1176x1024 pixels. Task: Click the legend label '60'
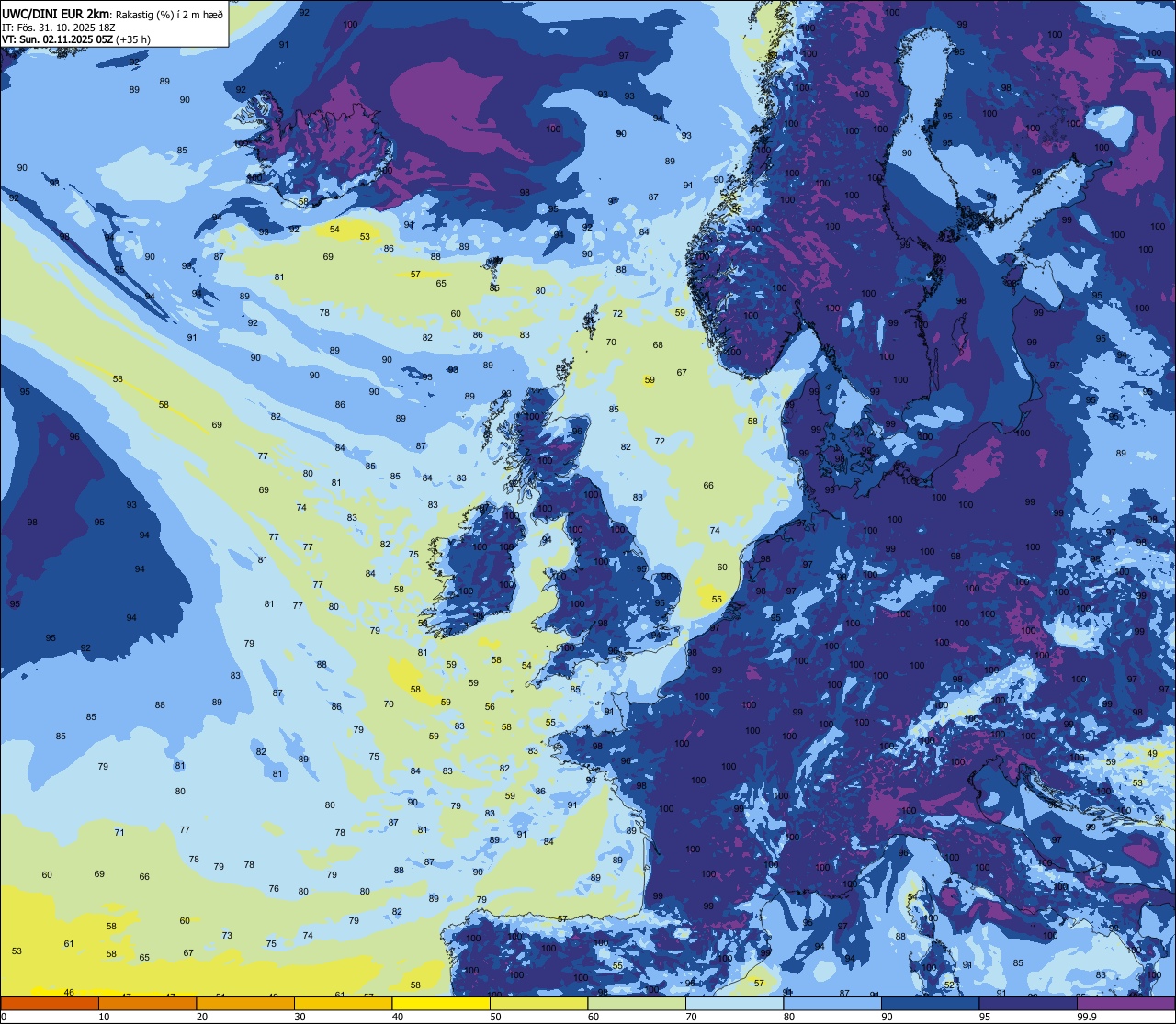(594, 1017)
